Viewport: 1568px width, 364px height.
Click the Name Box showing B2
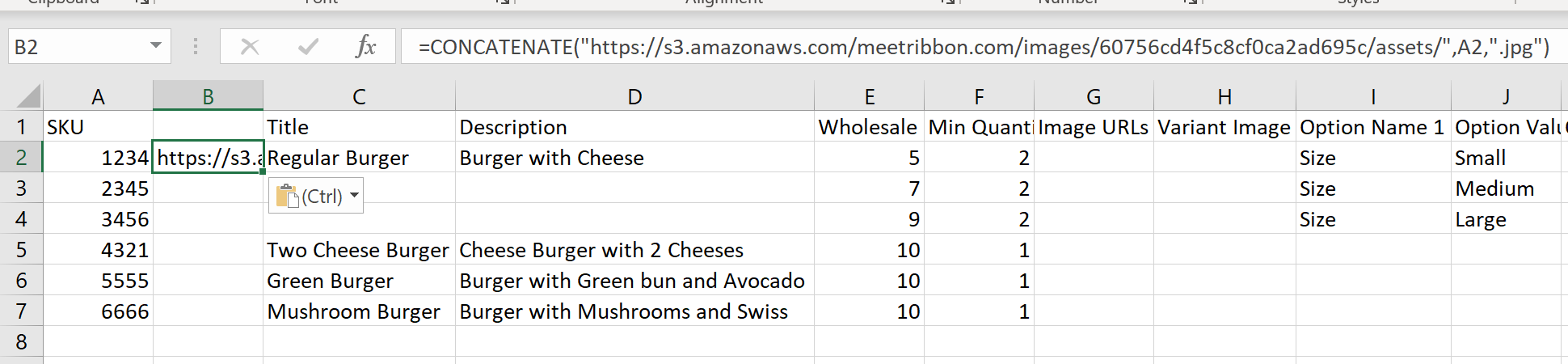[77, 47]
